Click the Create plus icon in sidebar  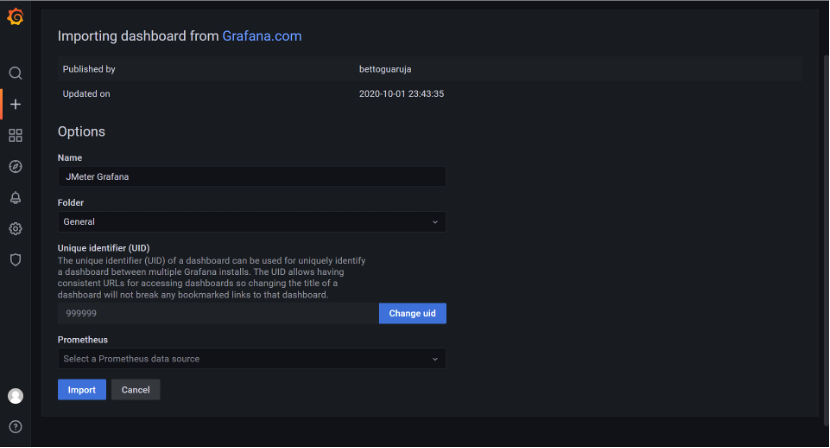click(15, 104)
